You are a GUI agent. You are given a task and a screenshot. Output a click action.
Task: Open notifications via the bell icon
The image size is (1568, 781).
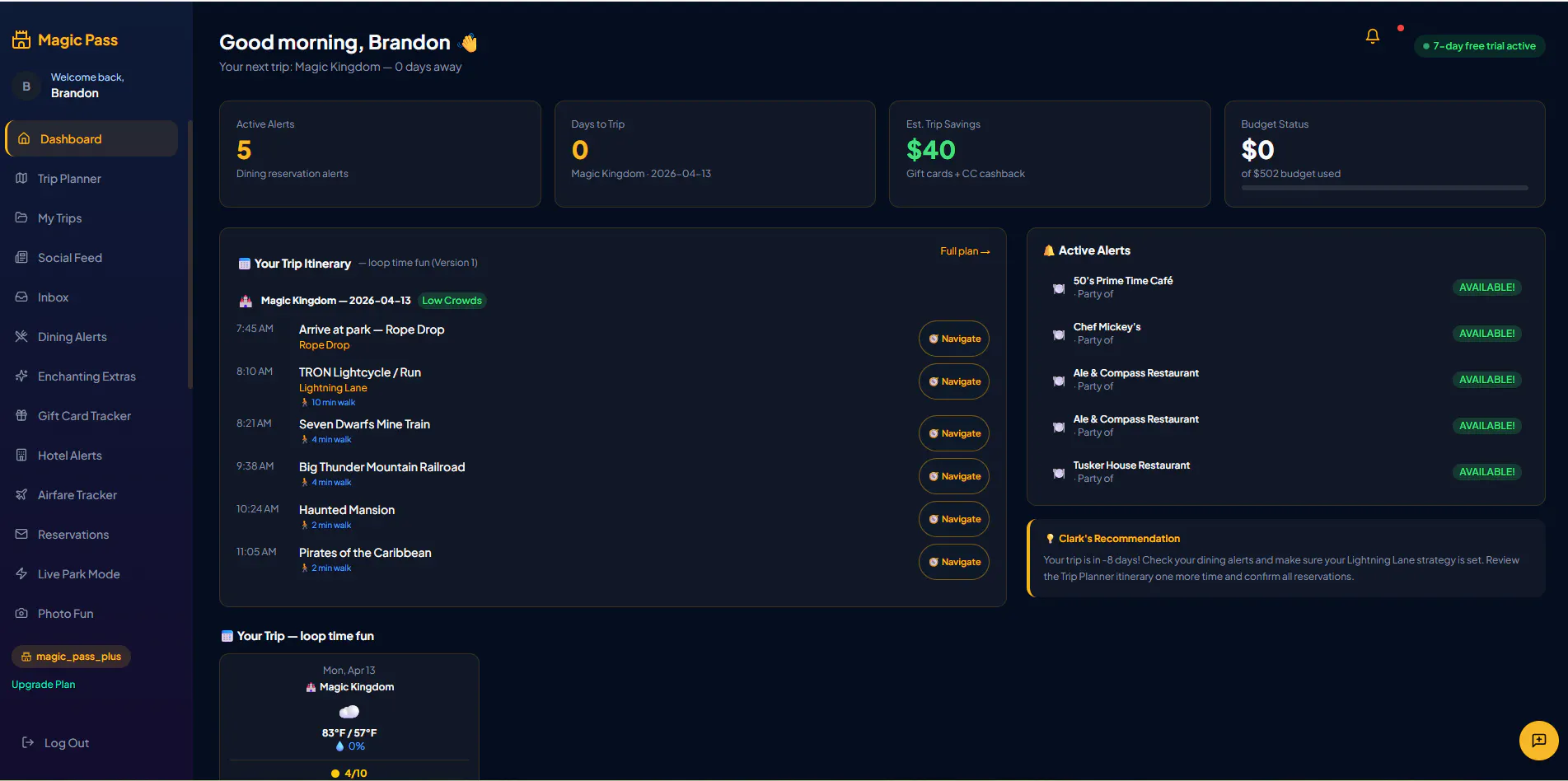tap(1373, 36)
